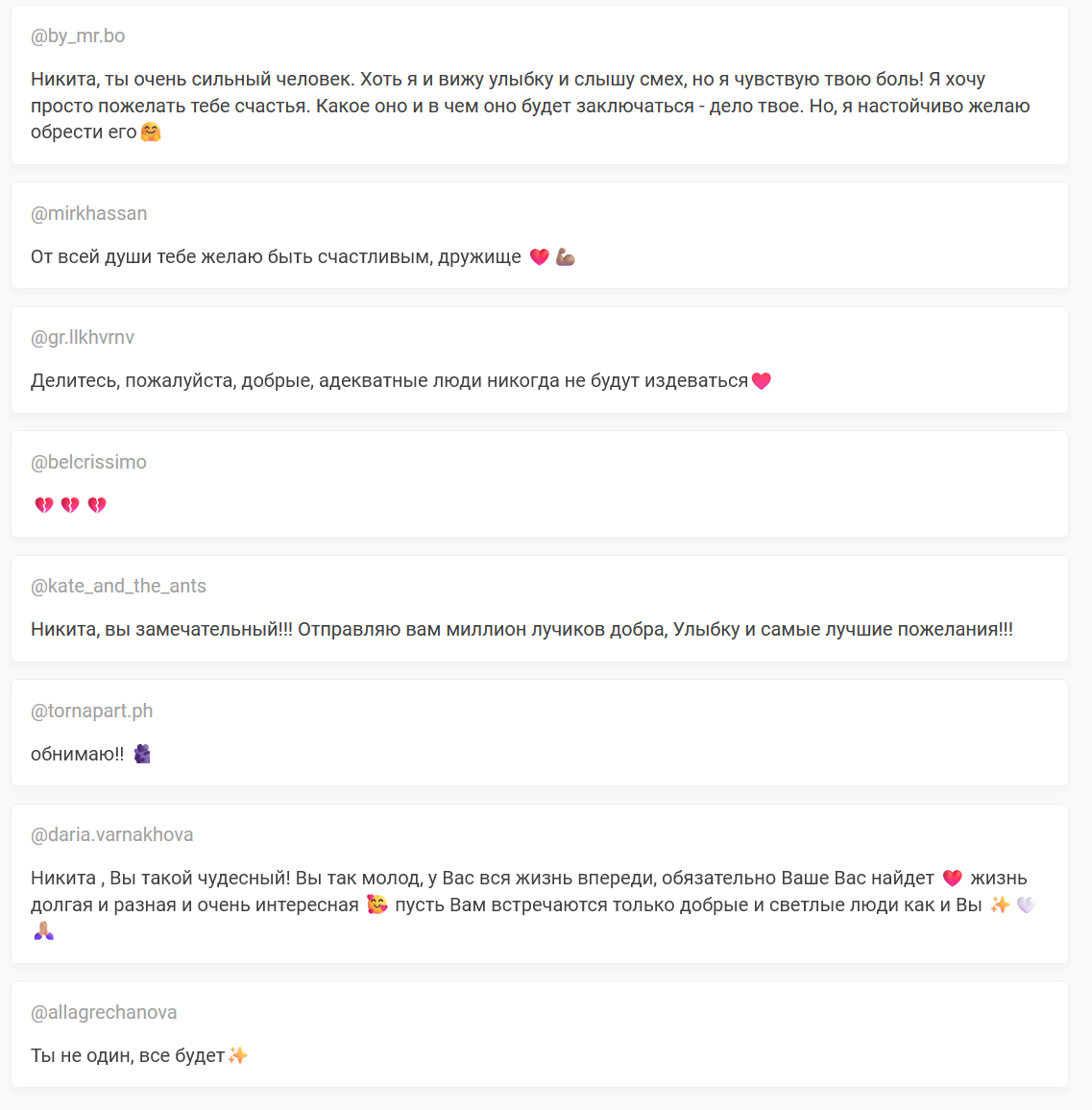This screenshot has width=1092, height=1110.
Task: Go to the @gr.llkhvrnv profile
Action: pyautogui.click(x=83, y=337)
